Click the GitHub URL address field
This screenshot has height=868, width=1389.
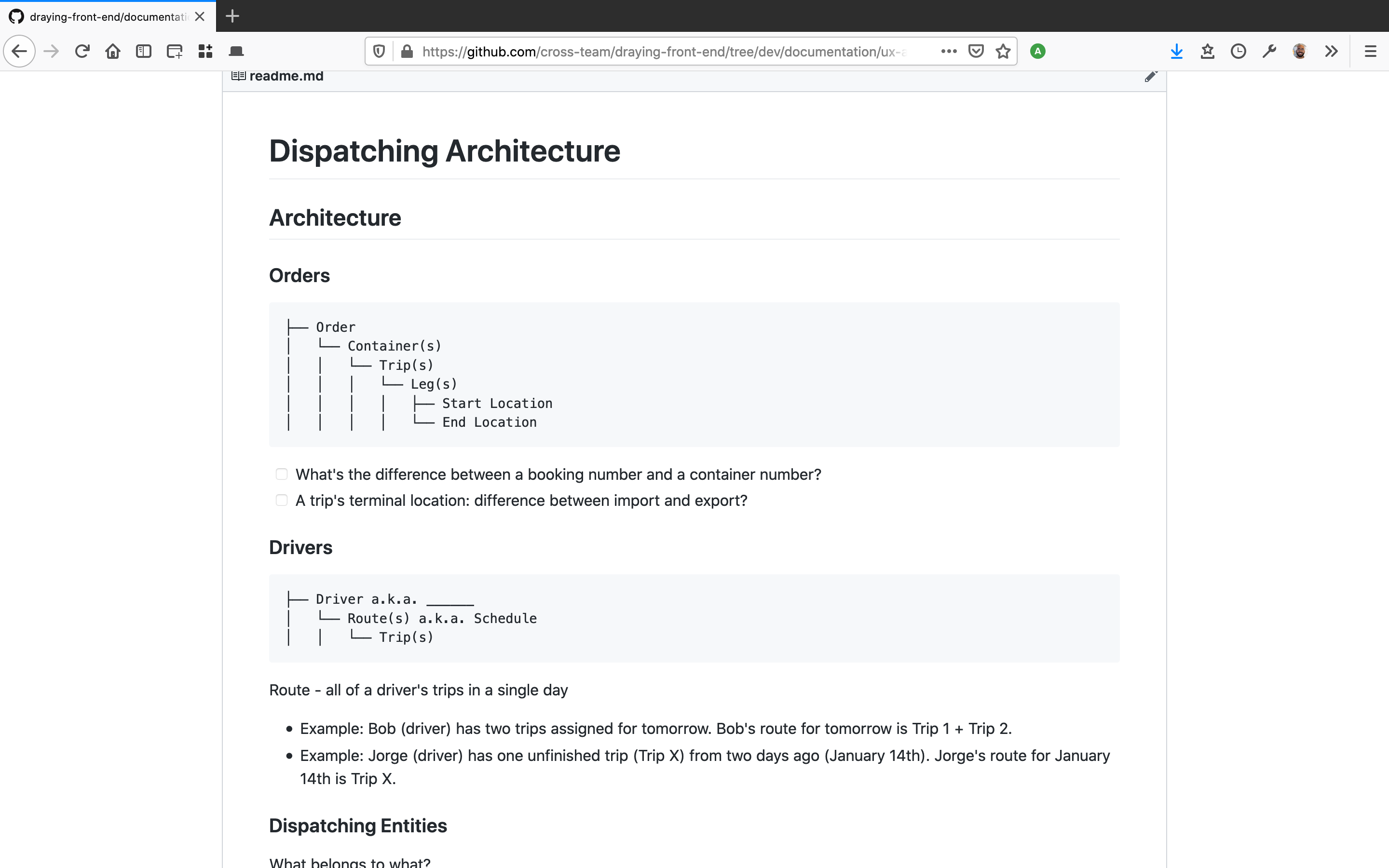(660, 52)
